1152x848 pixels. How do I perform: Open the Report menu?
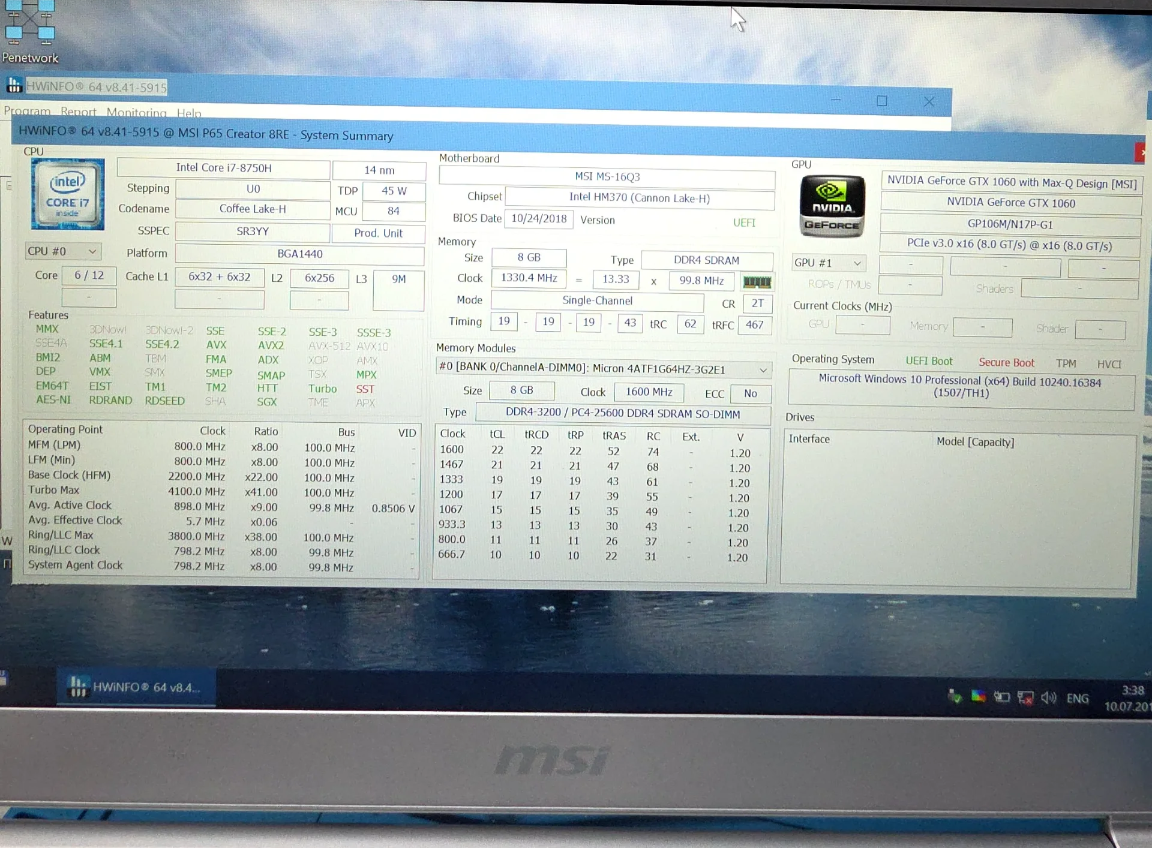coord(79,112)
